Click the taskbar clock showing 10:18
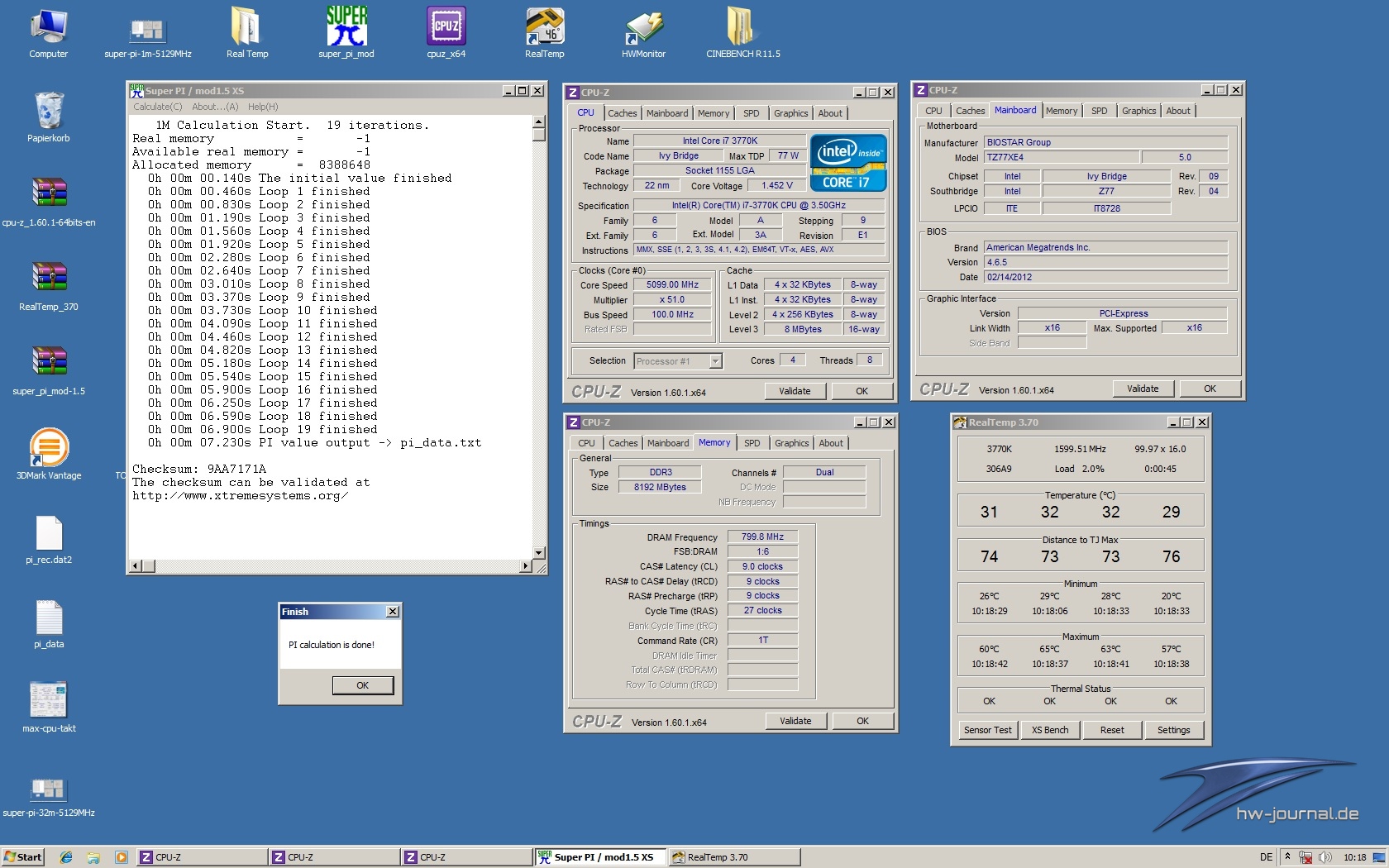Image resolution: width=1389 pixels, height=868 pixels. coord(1354,857)
